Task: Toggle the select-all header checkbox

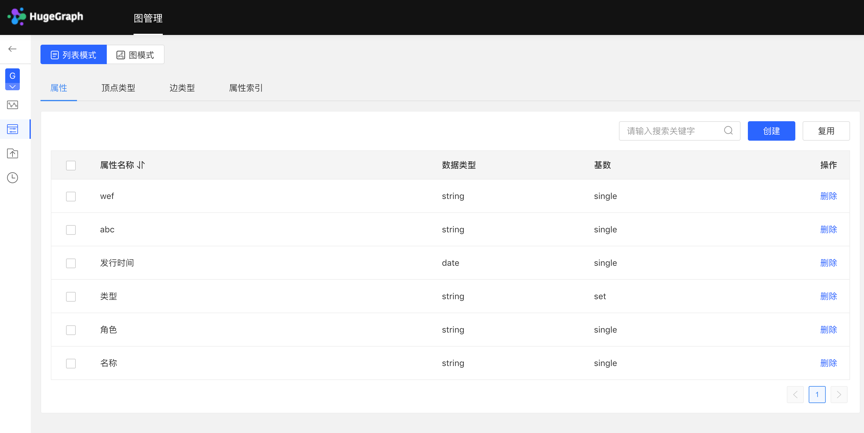Action: click(71, 165)
